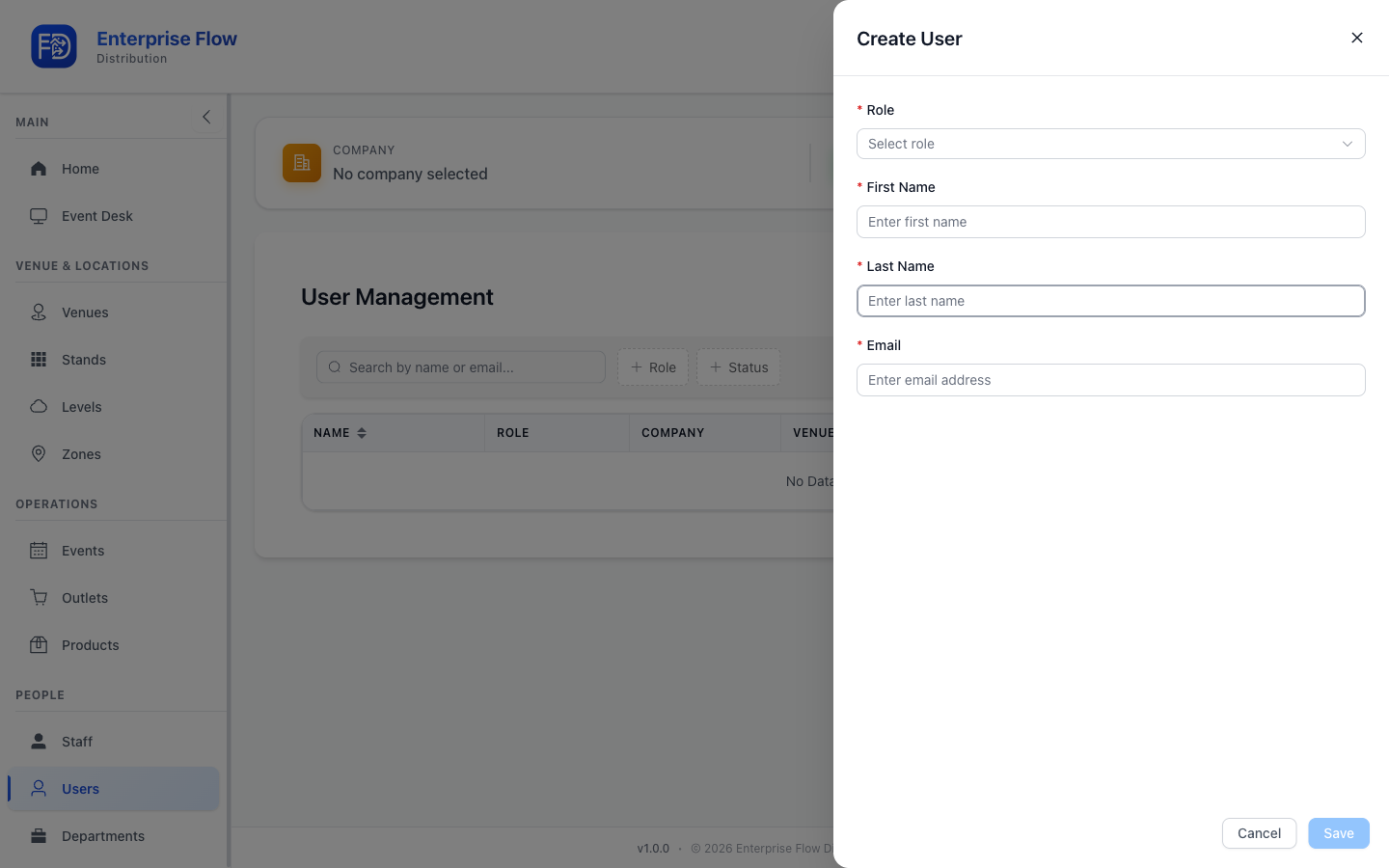Click the Zones pin icon

[39, 454]
